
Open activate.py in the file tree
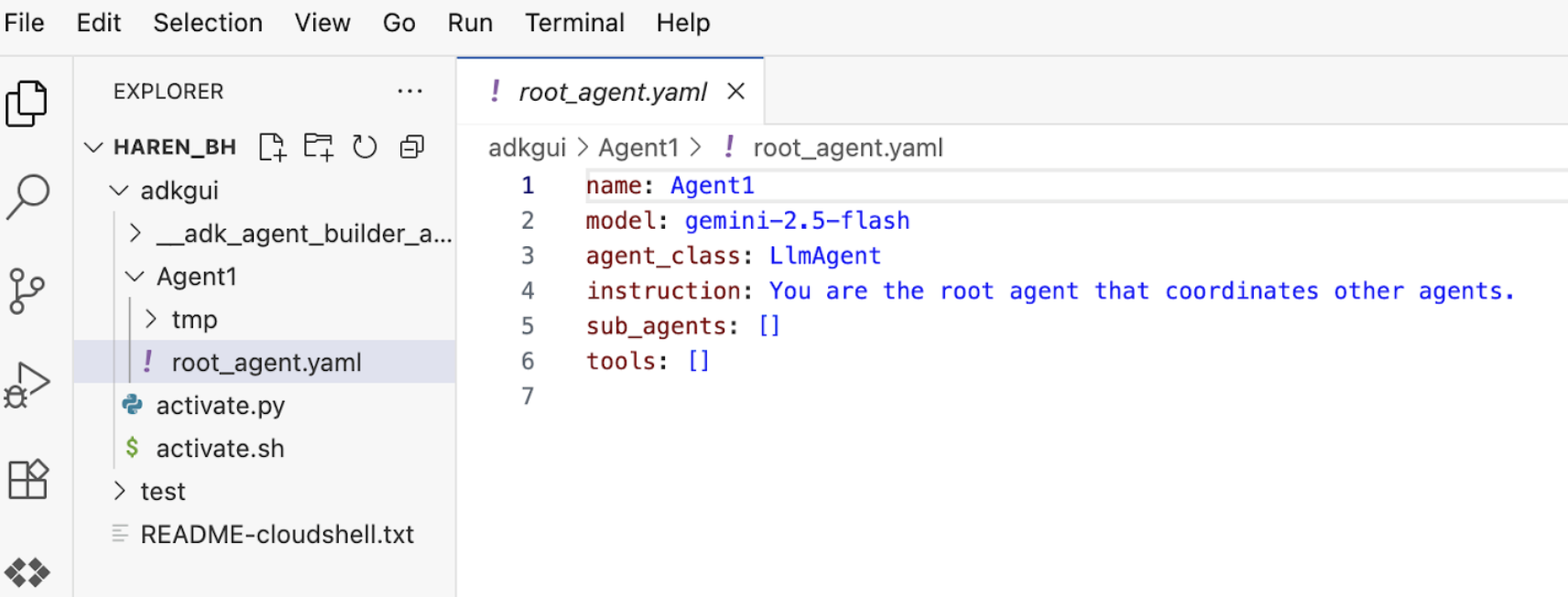[220, 406]
